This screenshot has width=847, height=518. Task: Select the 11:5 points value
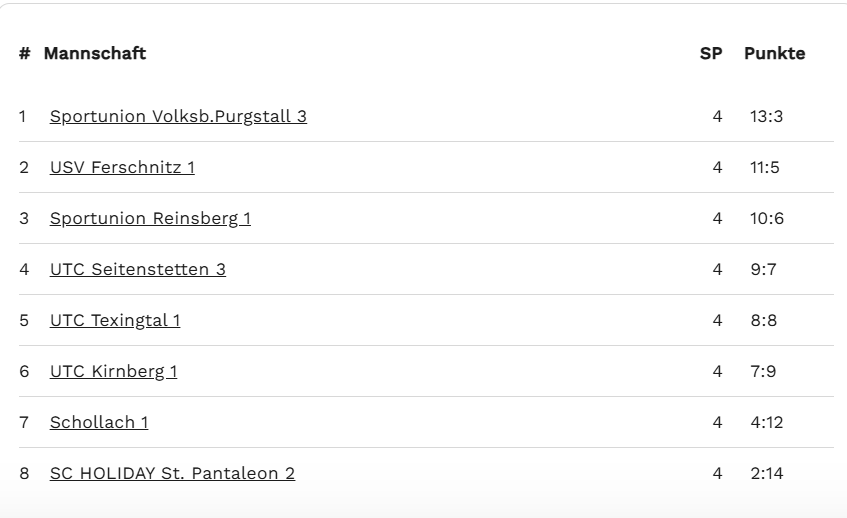click(x=765, y=167)
